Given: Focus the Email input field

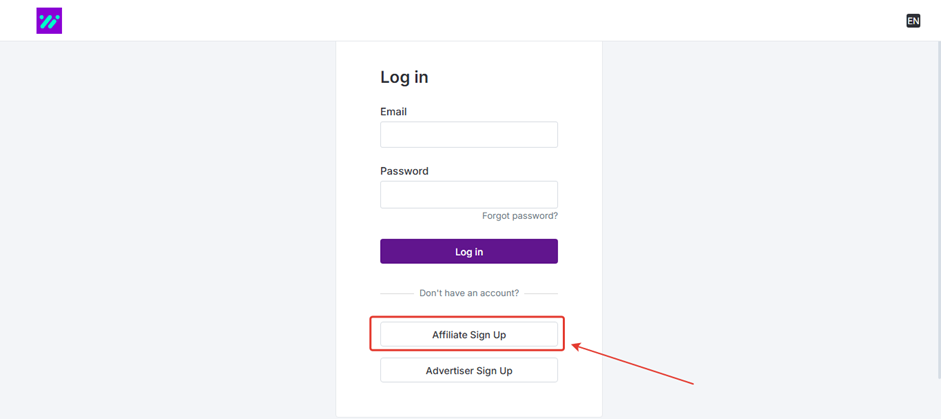Looking at the screenshot, I should [x=468, y=135].
